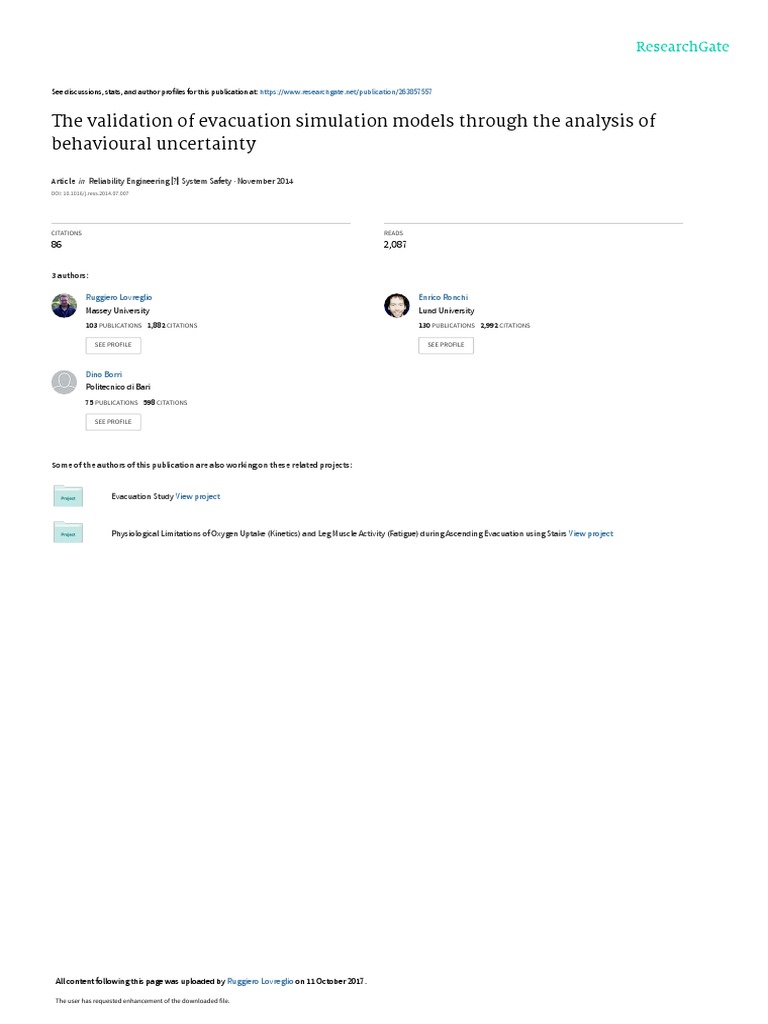Click Ruggiero Lovreglio's profile photo
This screenshot has width=768, height=1024.
click(64, 305)
